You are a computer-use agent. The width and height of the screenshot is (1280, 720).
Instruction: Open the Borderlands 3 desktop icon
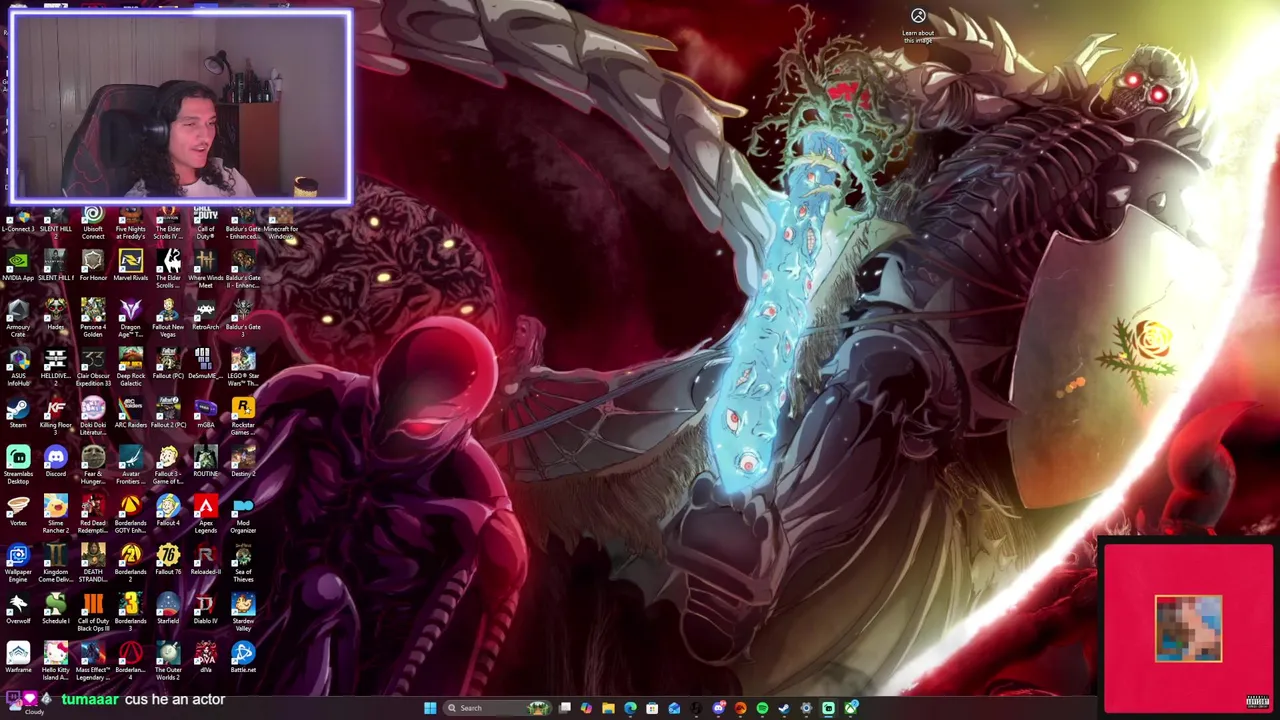pos(130,611)
